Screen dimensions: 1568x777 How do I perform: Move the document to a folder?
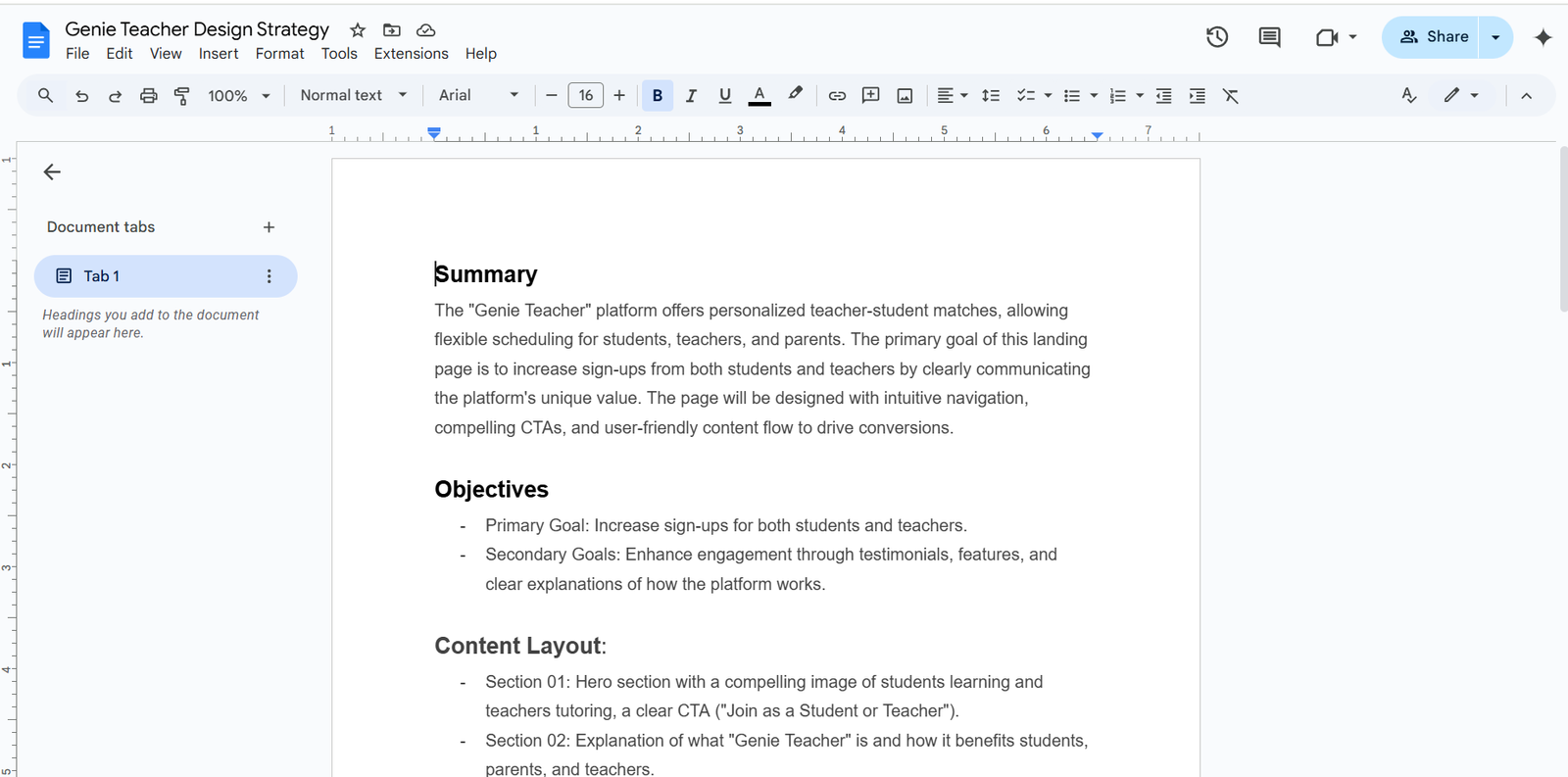pos(392,30)
